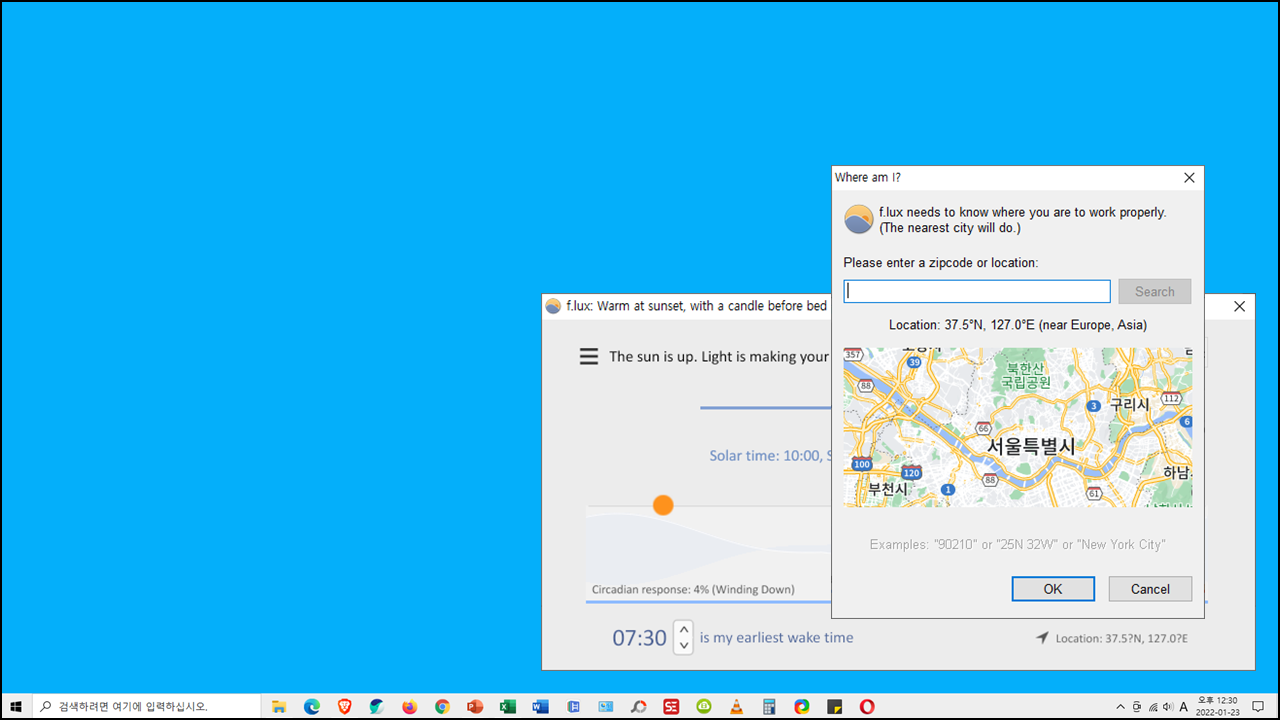
Task: Launch Microsoft Edge from taskbar
Action: coord(312,706)
